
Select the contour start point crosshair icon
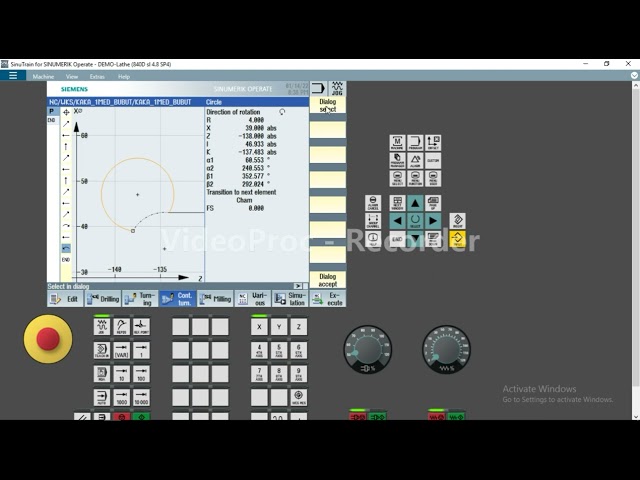click(x=66, y=112)
